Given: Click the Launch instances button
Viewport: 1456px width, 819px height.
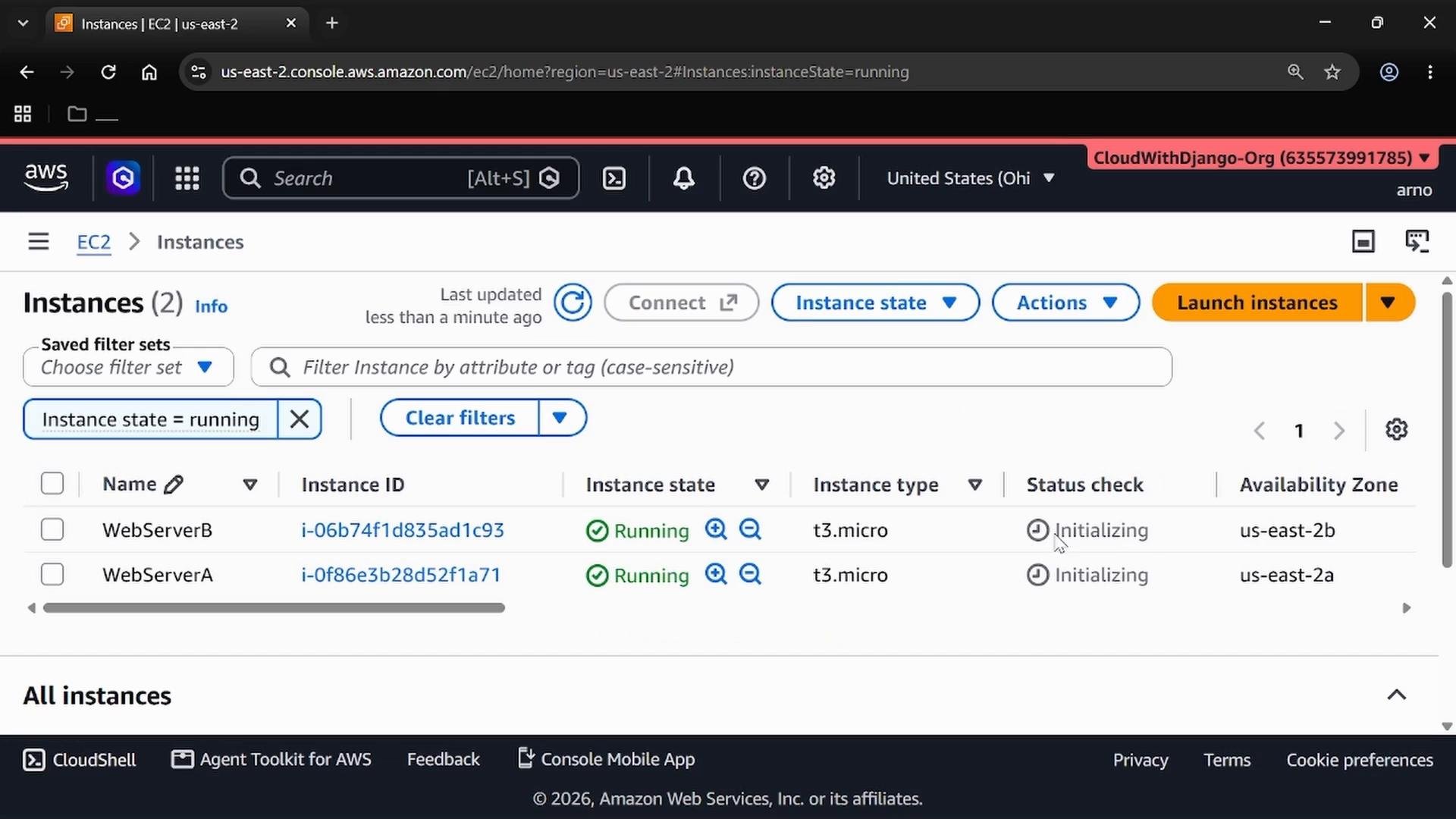Looking at the screenshot, I should [1257, 303].
